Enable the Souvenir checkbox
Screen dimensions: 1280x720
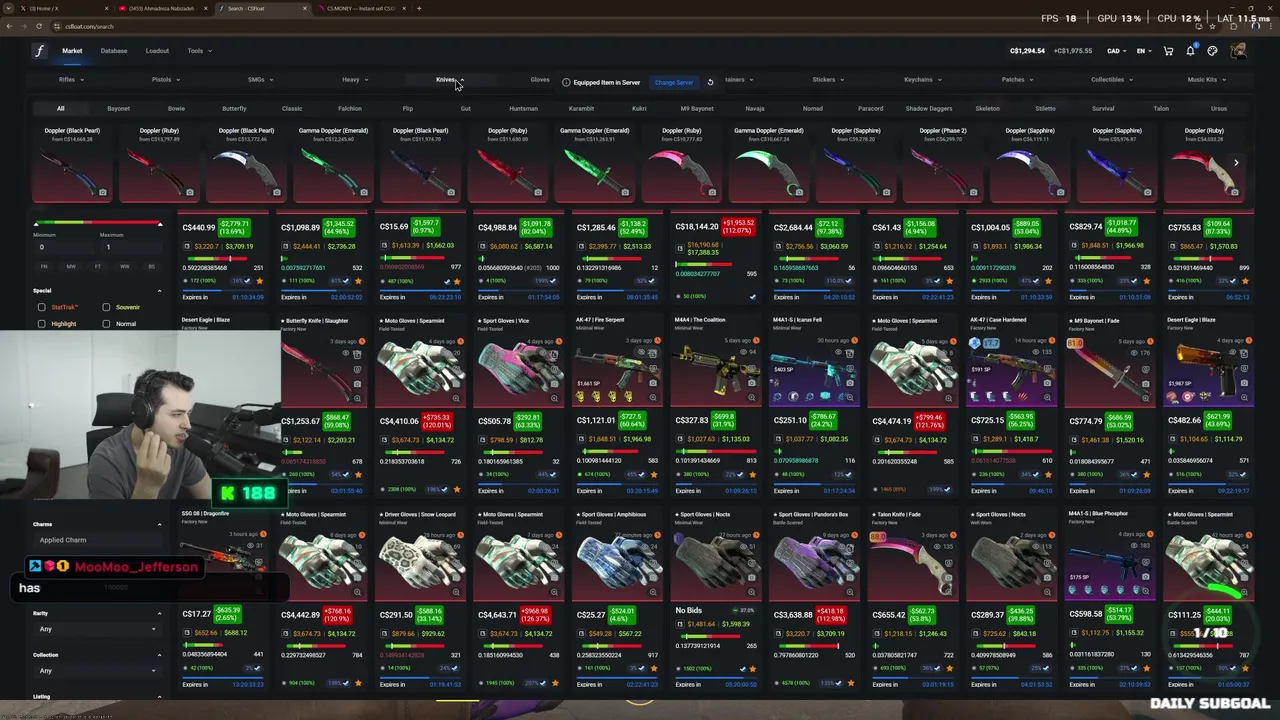[106, 307]
